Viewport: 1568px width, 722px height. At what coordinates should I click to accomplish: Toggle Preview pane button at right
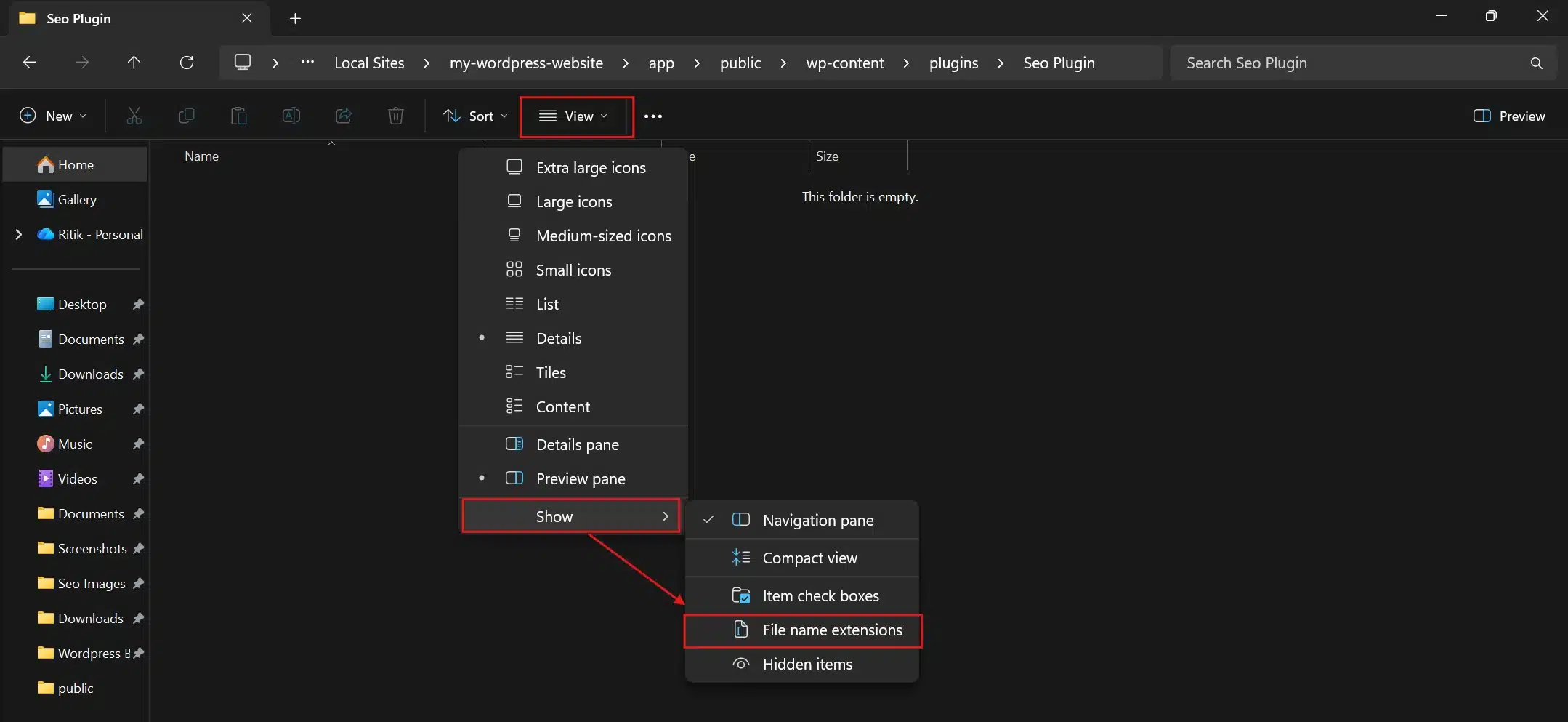point(1508,116)
